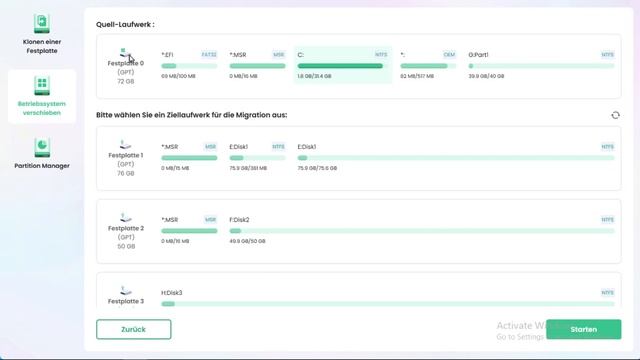The image size is (640, 360).
Task: Click the 49.9 GB/50 GB size text
Action: coord(247,241)
